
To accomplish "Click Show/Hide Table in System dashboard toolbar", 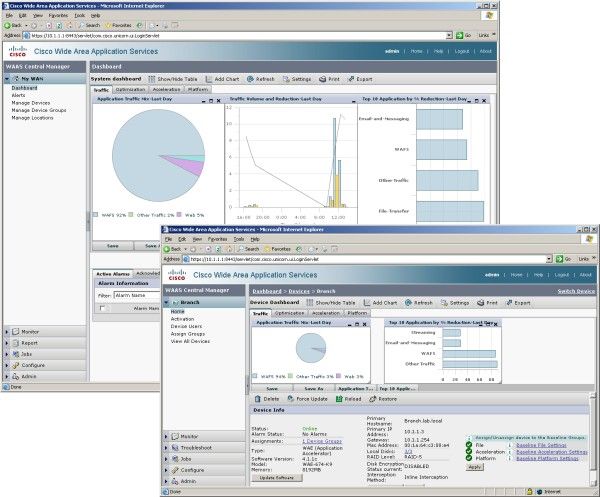I will (x=173, y=79).
